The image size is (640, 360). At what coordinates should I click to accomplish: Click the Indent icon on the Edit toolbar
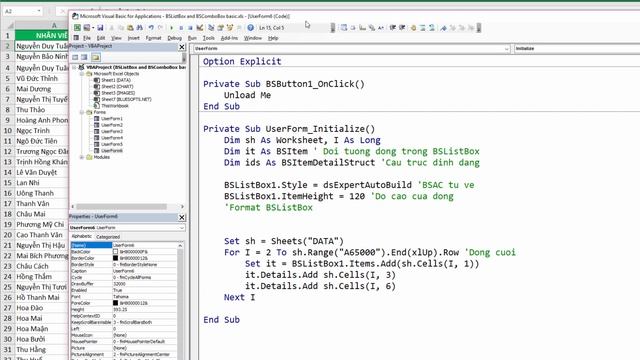(392, 28)
